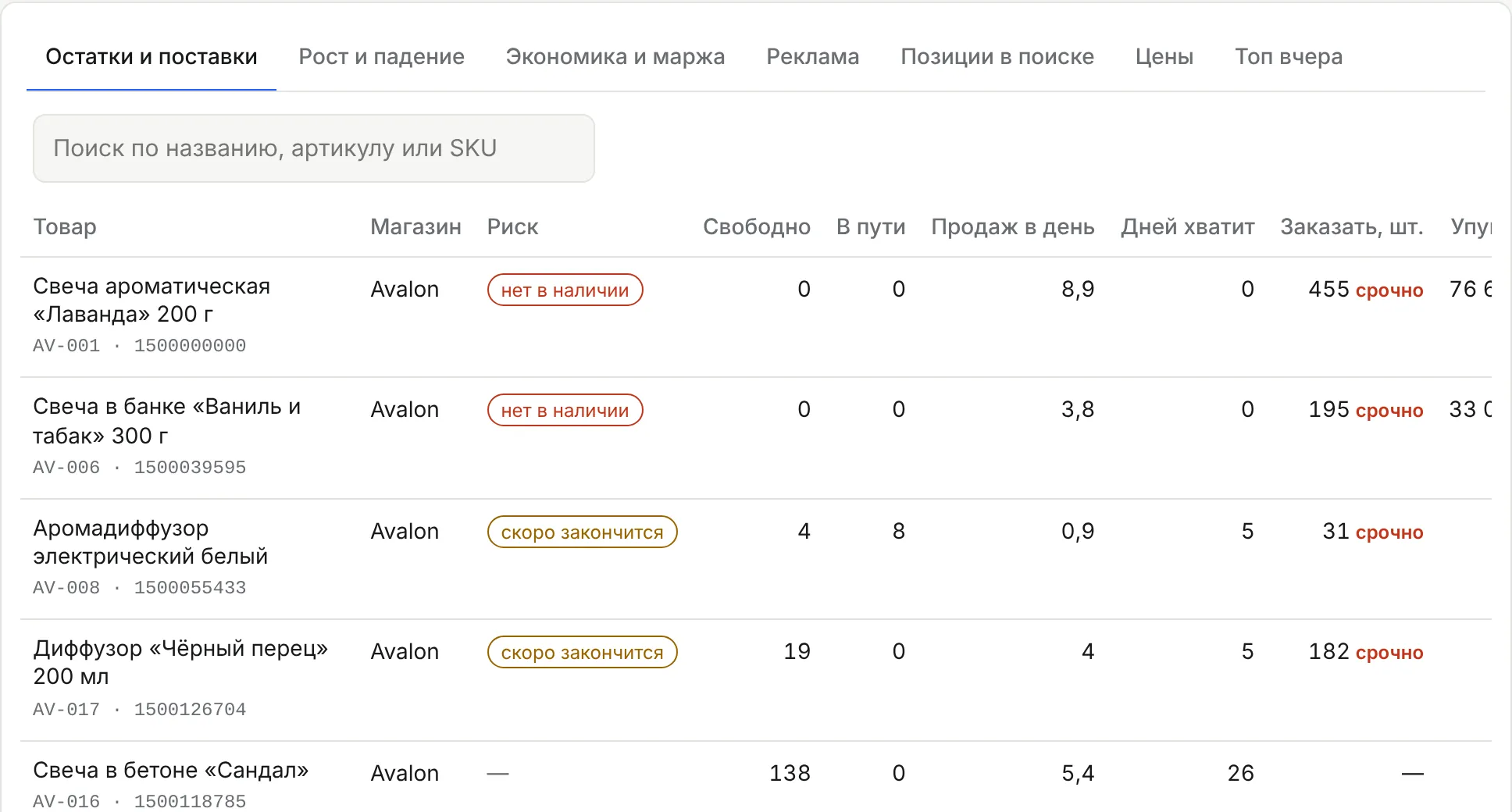Click the «В пути» column header

coord(870,227)
